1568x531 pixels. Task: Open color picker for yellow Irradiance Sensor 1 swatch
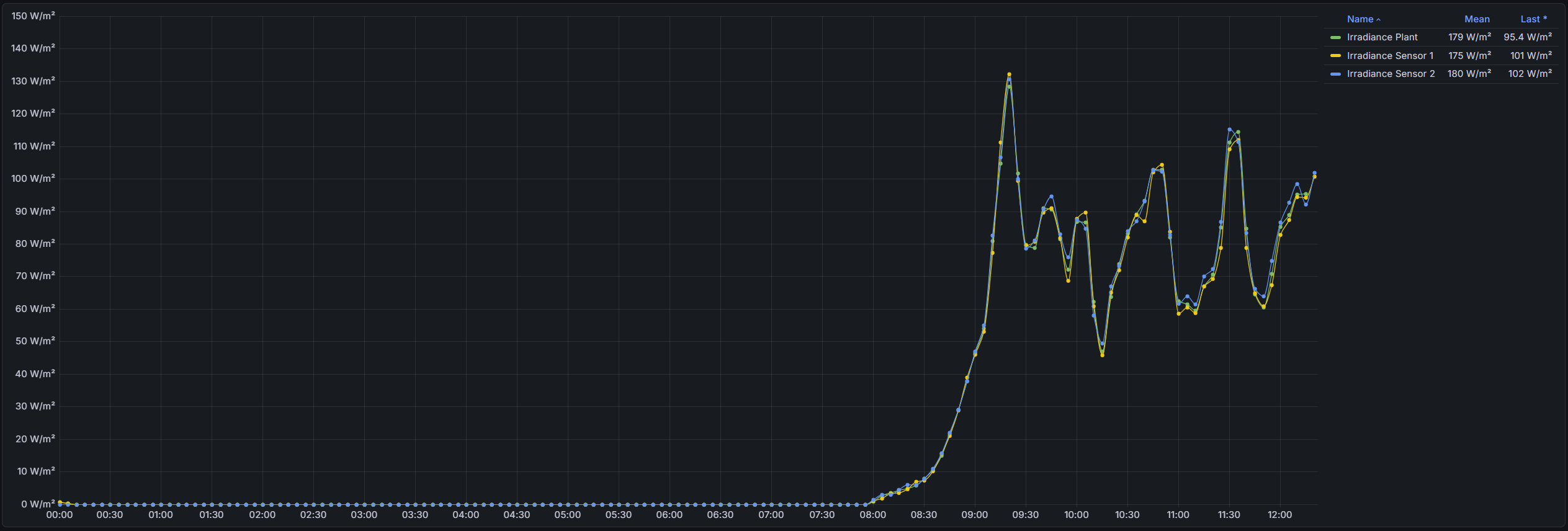(x=1335, y=56)
